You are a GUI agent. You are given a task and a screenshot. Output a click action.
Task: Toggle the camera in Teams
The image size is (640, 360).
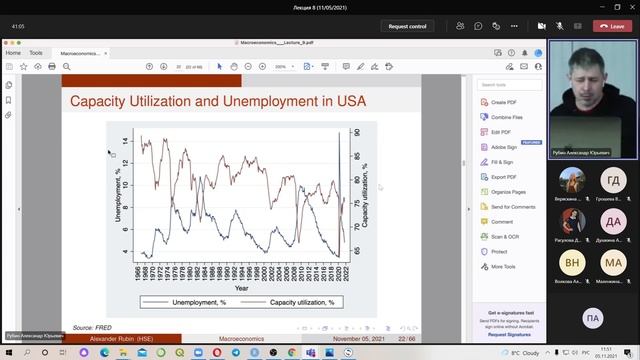(542, 26)
